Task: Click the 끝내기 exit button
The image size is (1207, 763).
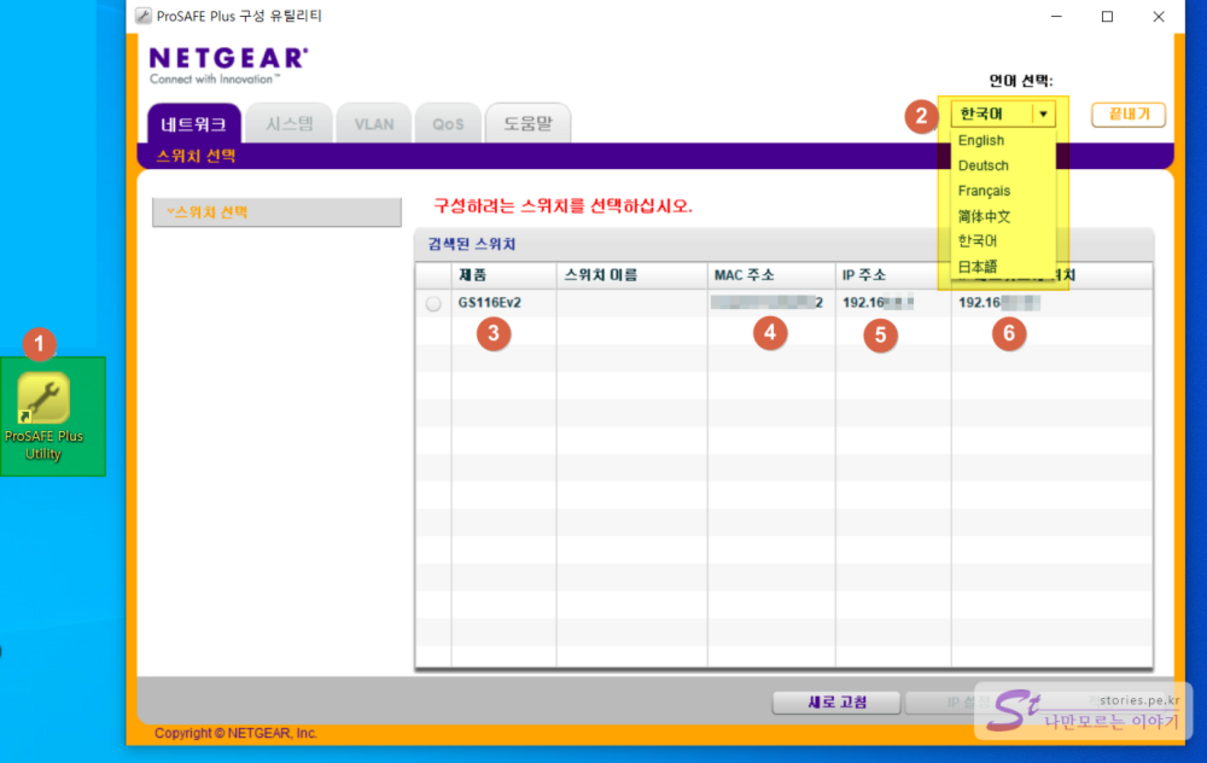Action: [1128, 115]
